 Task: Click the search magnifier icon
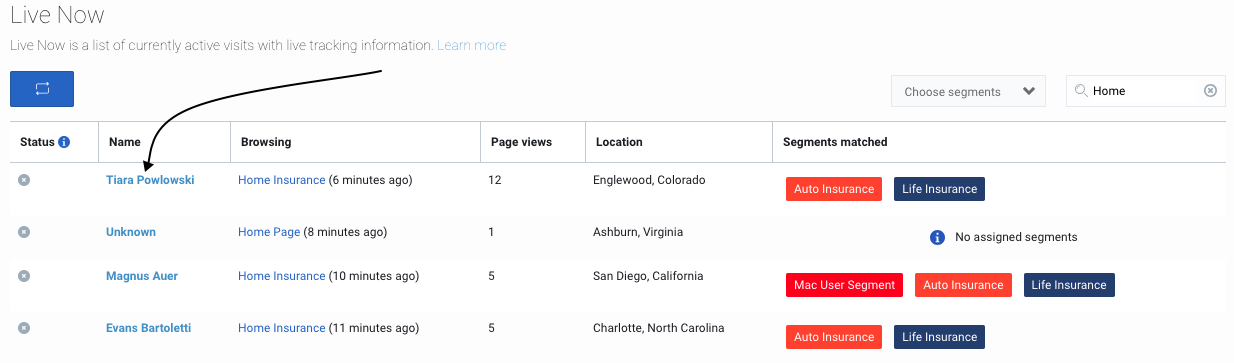(1081, 91)
